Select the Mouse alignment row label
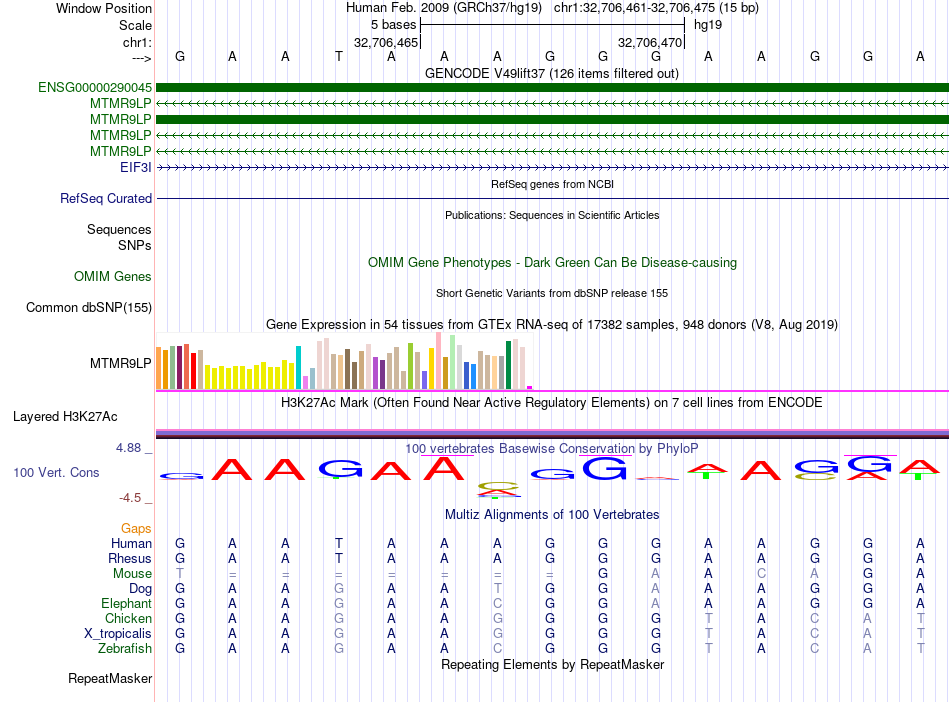The image size is (950, 702). click(132, 573)
